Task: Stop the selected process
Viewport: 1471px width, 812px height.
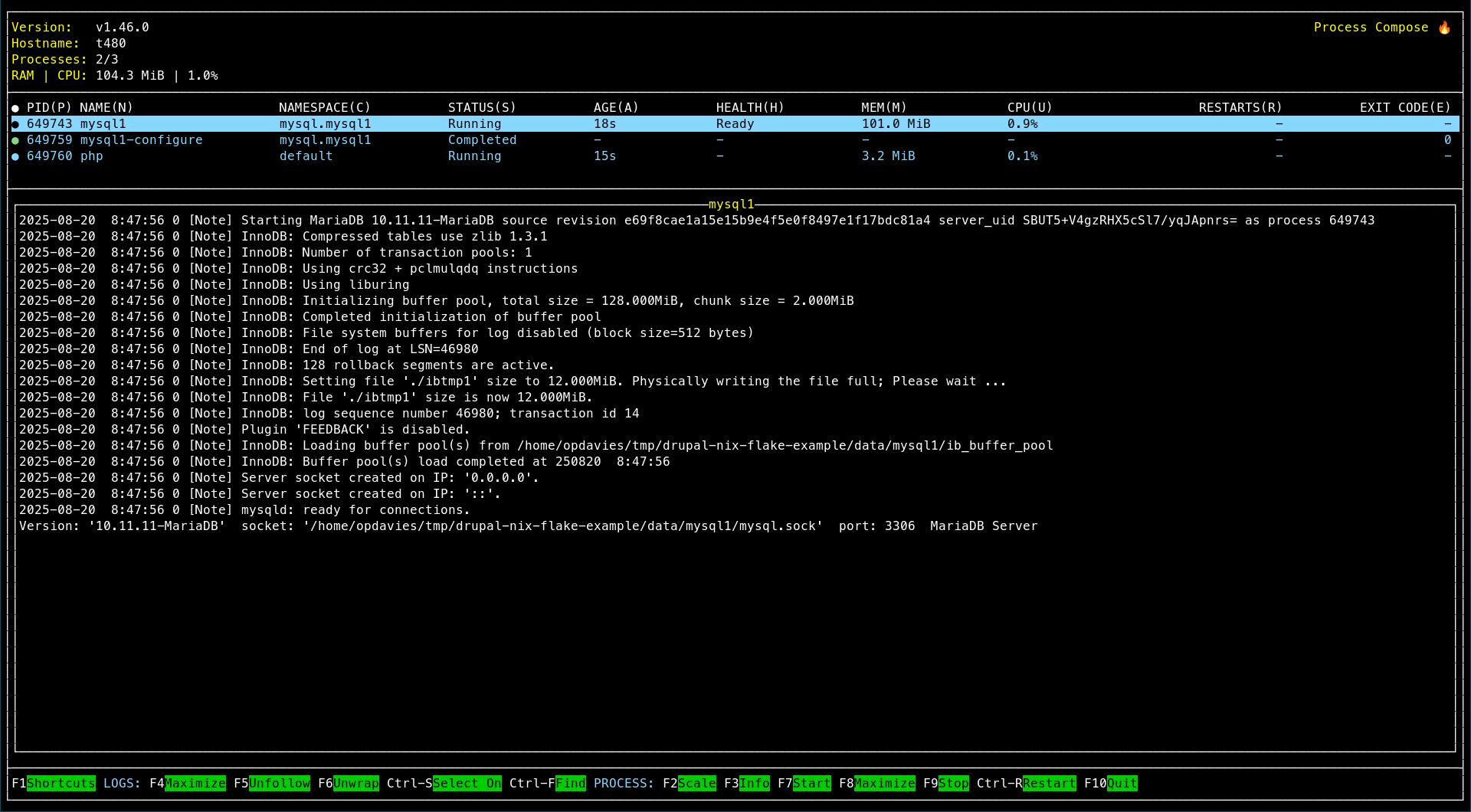Action: [x=954, y=783]
